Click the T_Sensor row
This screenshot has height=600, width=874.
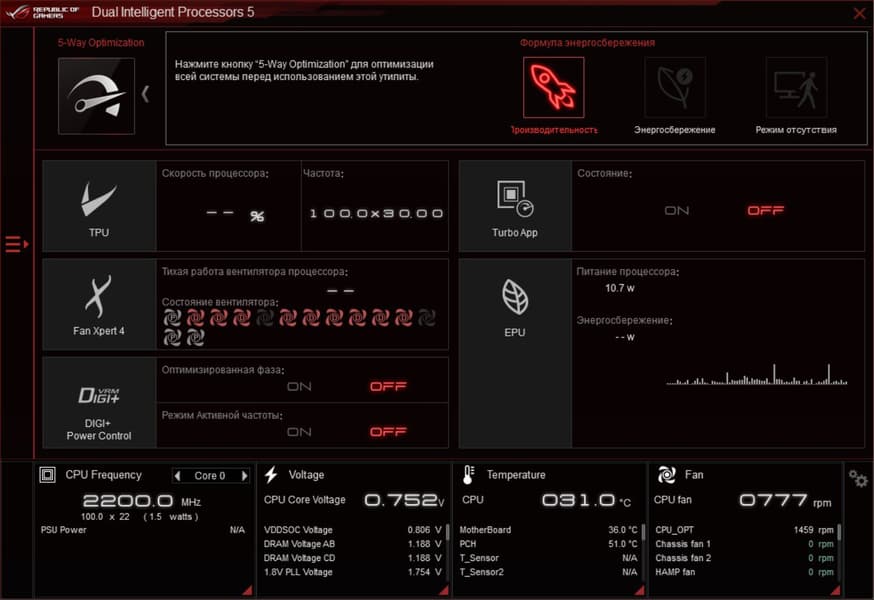[548, 558]
